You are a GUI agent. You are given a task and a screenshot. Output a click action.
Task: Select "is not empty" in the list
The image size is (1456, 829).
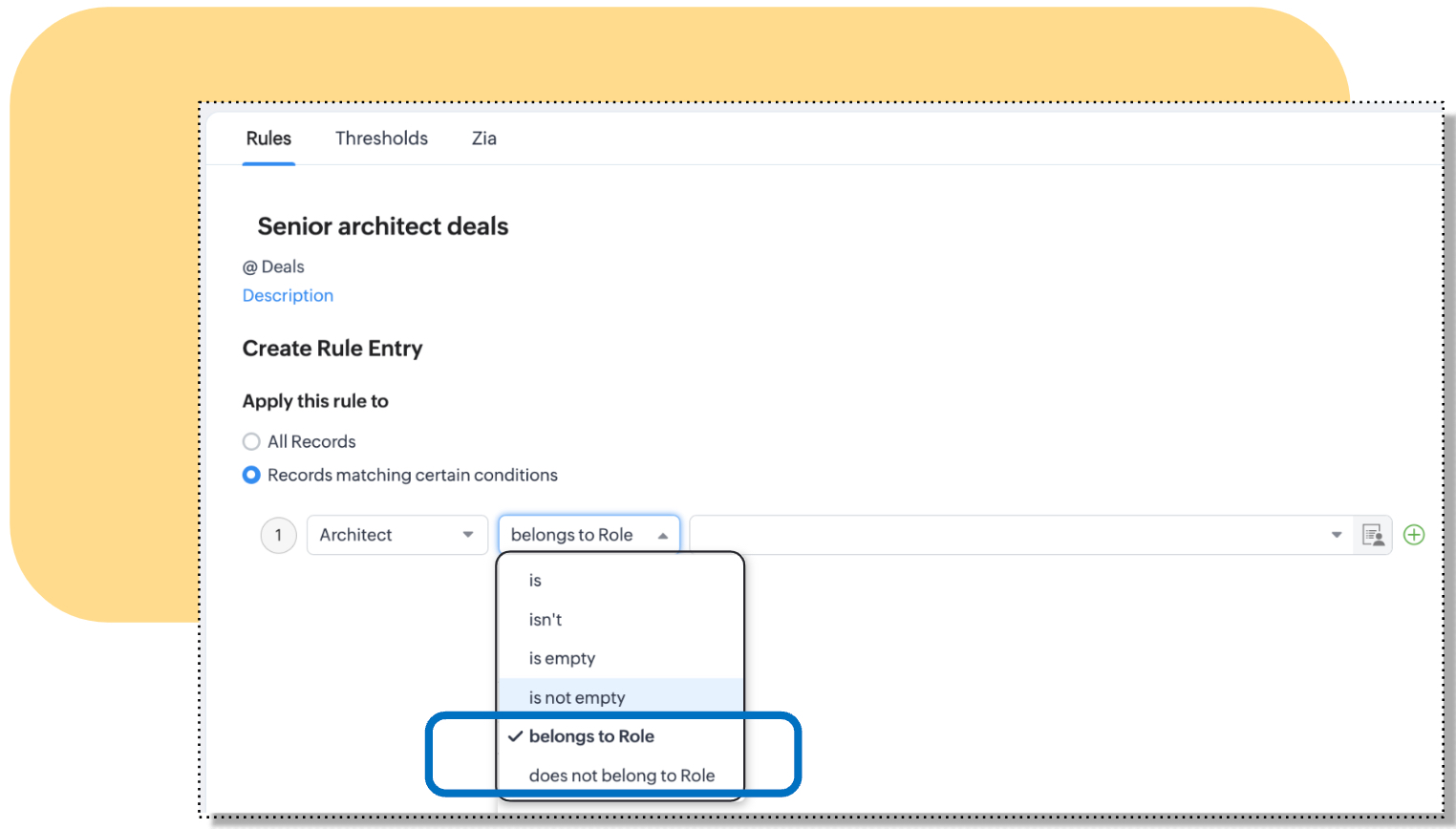(x=577, y=698)
